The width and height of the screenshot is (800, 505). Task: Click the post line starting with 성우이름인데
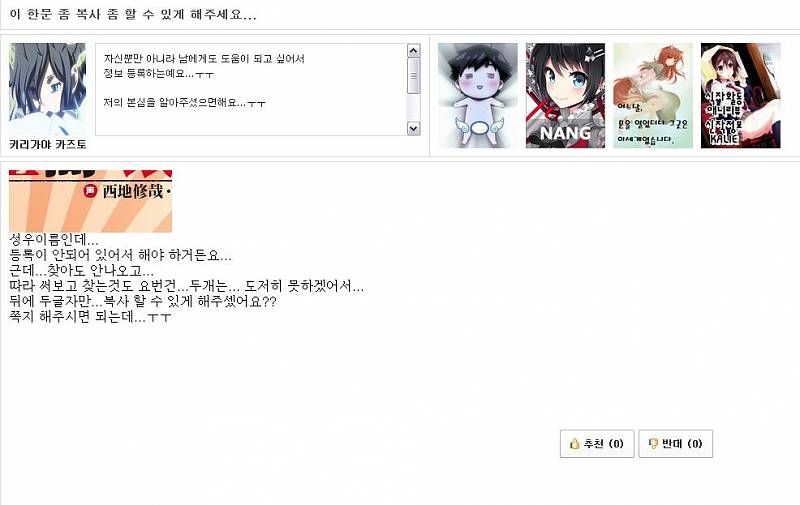pos(54,240)
